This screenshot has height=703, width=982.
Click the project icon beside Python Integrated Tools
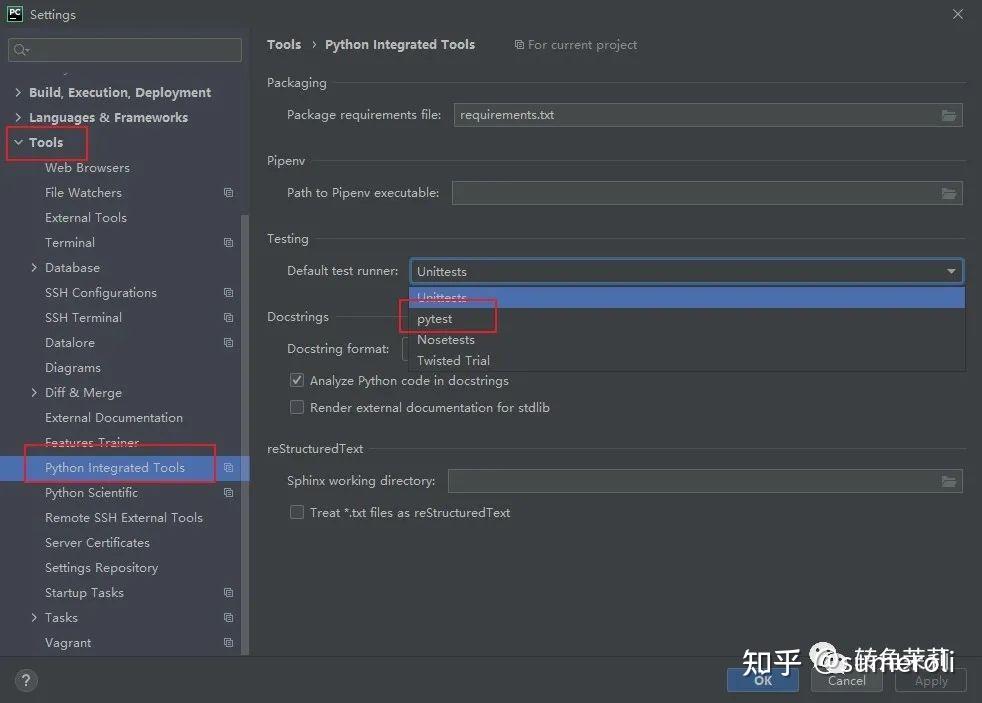click(x=229, y=468)
